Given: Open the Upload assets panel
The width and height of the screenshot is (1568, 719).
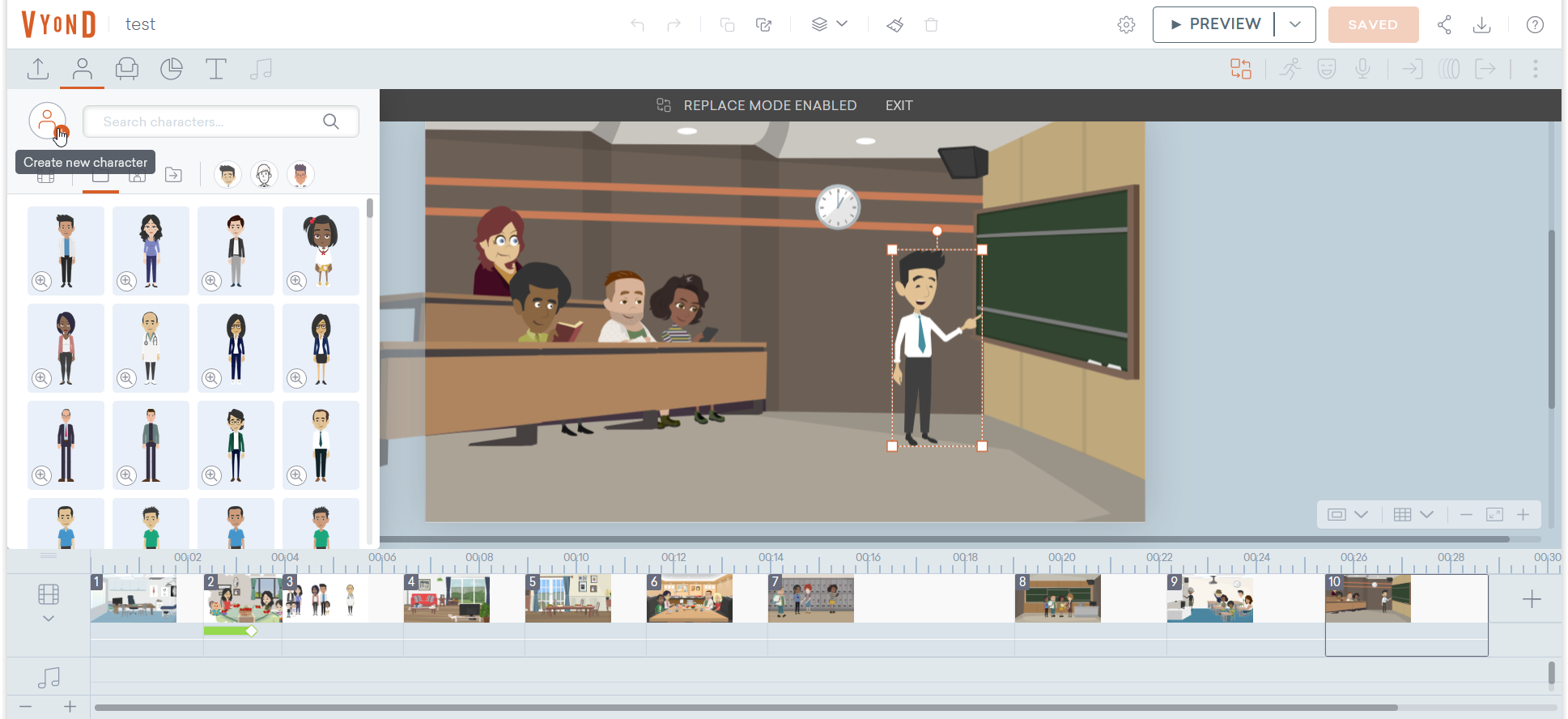Looking at the screenshot, I should pyautogui.click(x=38, y=69).
